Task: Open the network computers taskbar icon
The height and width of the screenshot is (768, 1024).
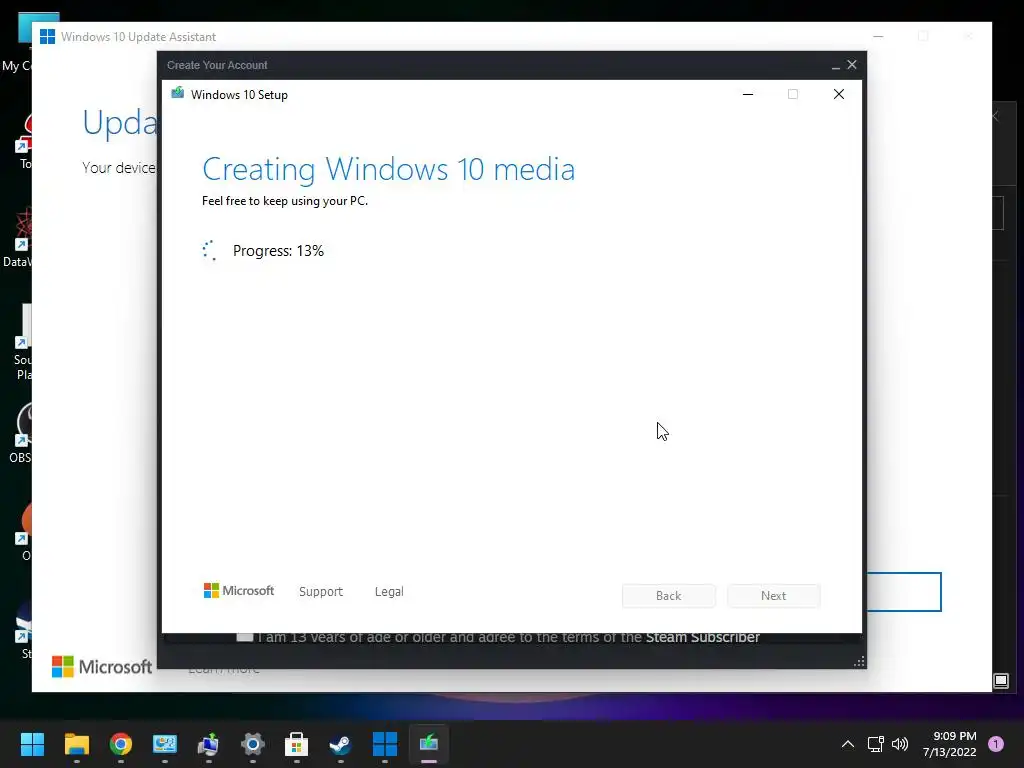Action: pyautogui.click(x=208, y=743)
